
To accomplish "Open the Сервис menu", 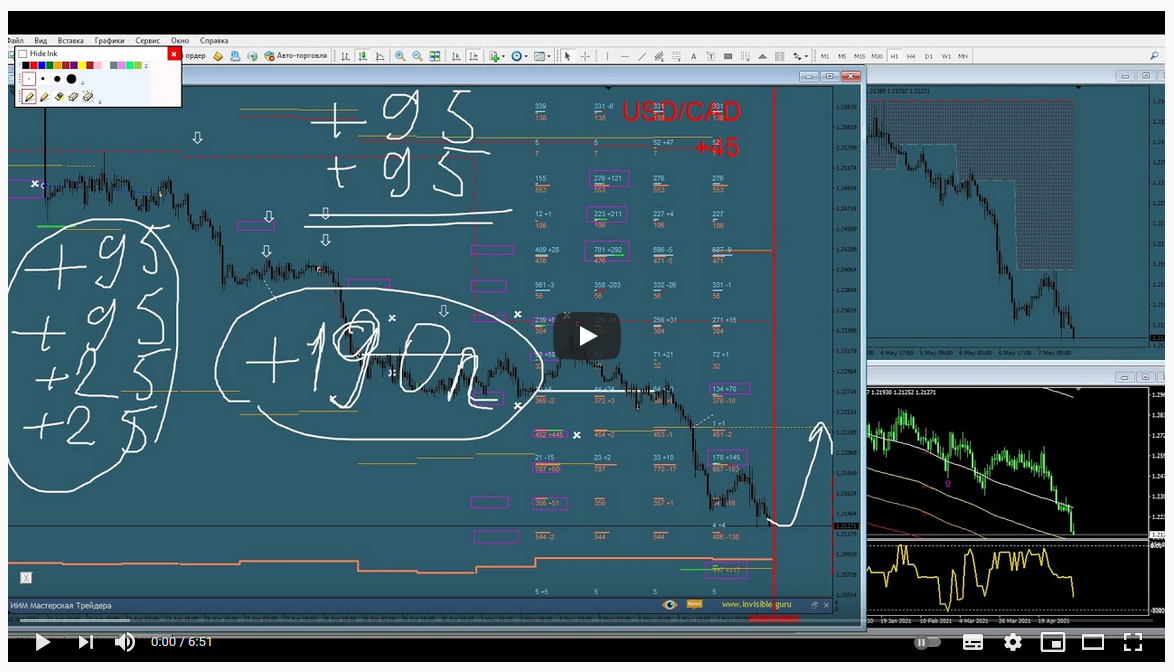I will pos(147,40).
